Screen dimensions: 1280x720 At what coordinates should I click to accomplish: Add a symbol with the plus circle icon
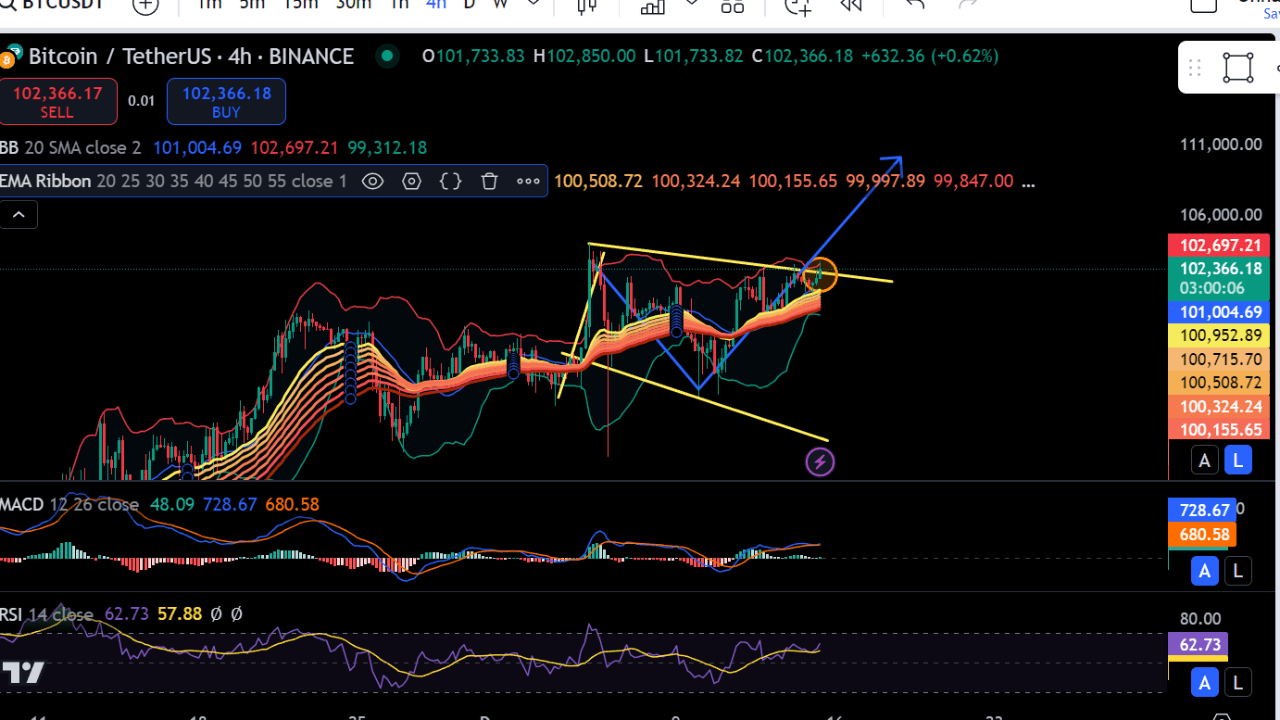point(146,5)
